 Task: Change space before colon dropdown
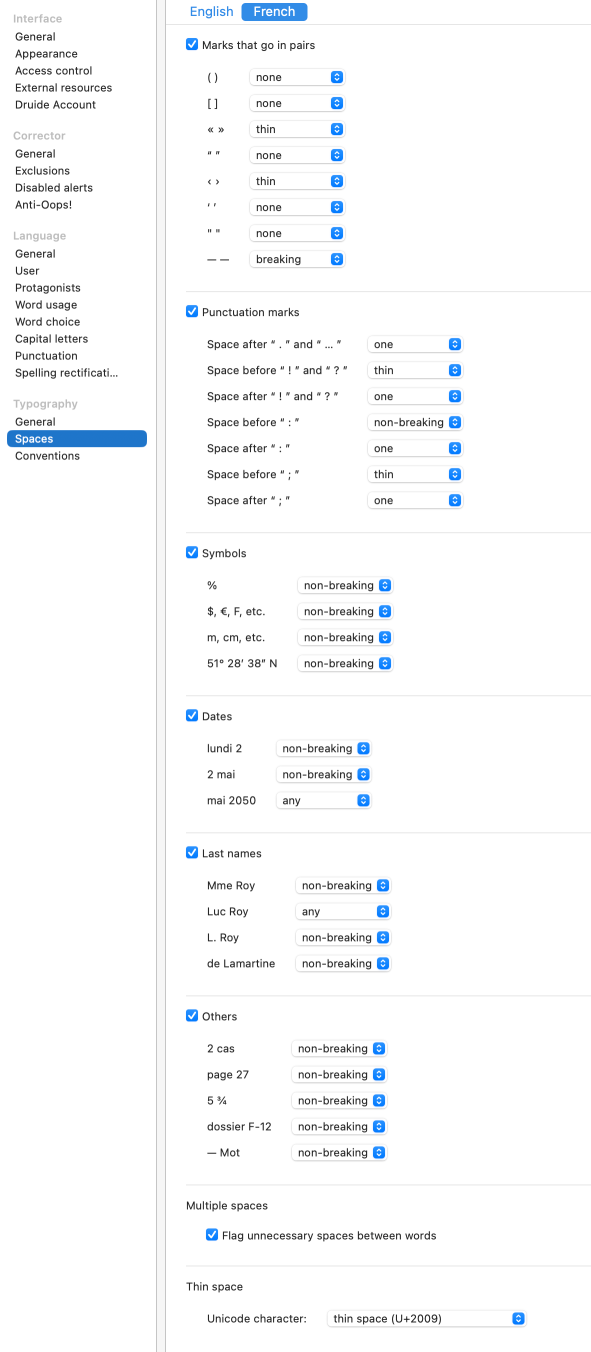point(415,422)
